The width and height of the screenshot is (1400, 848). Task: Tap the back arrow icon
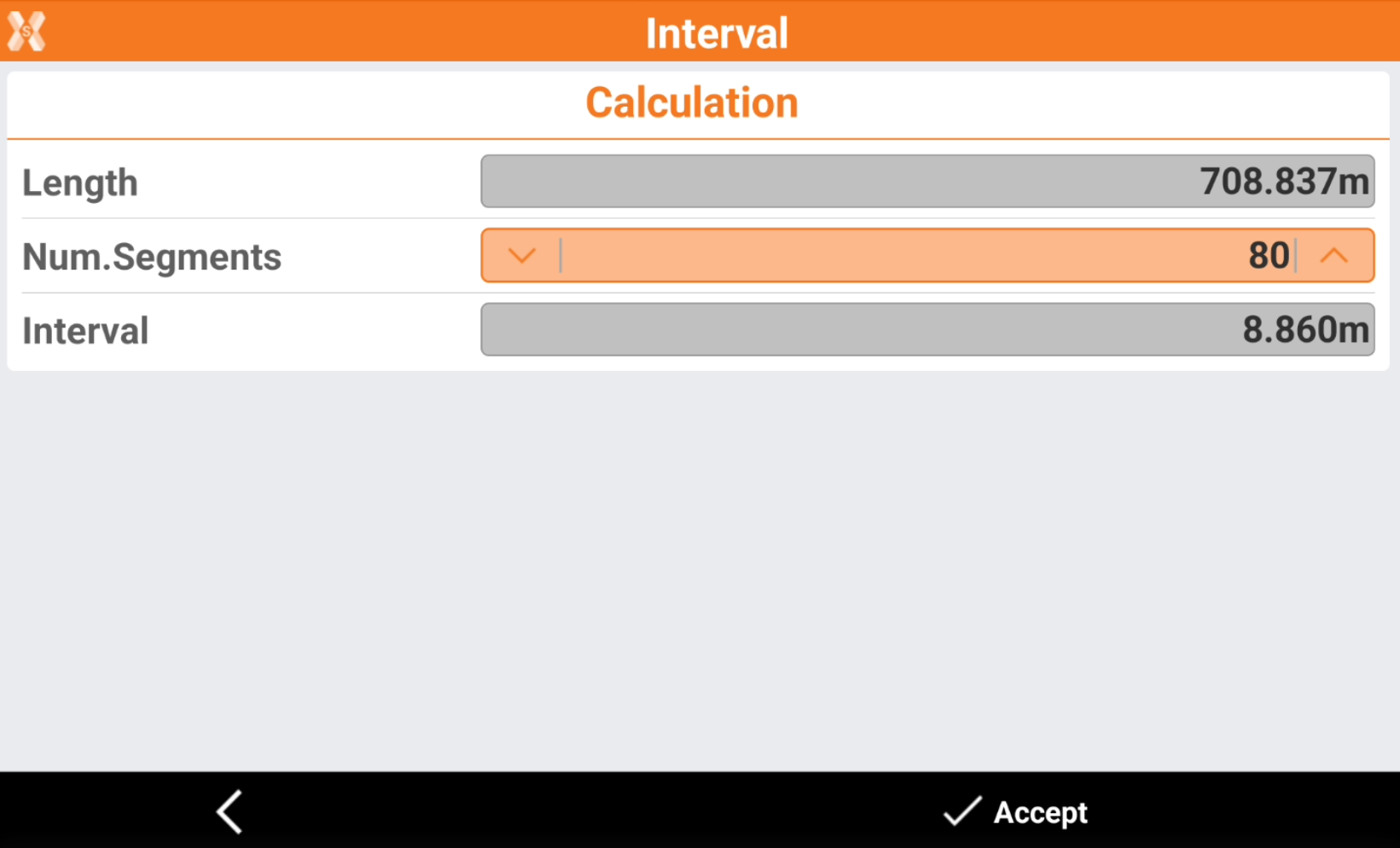[x=229, y=811]
